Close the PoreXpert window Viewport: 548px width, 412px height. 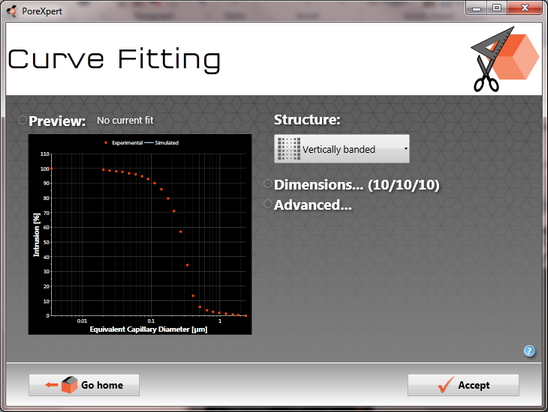(x=525, y=8)
